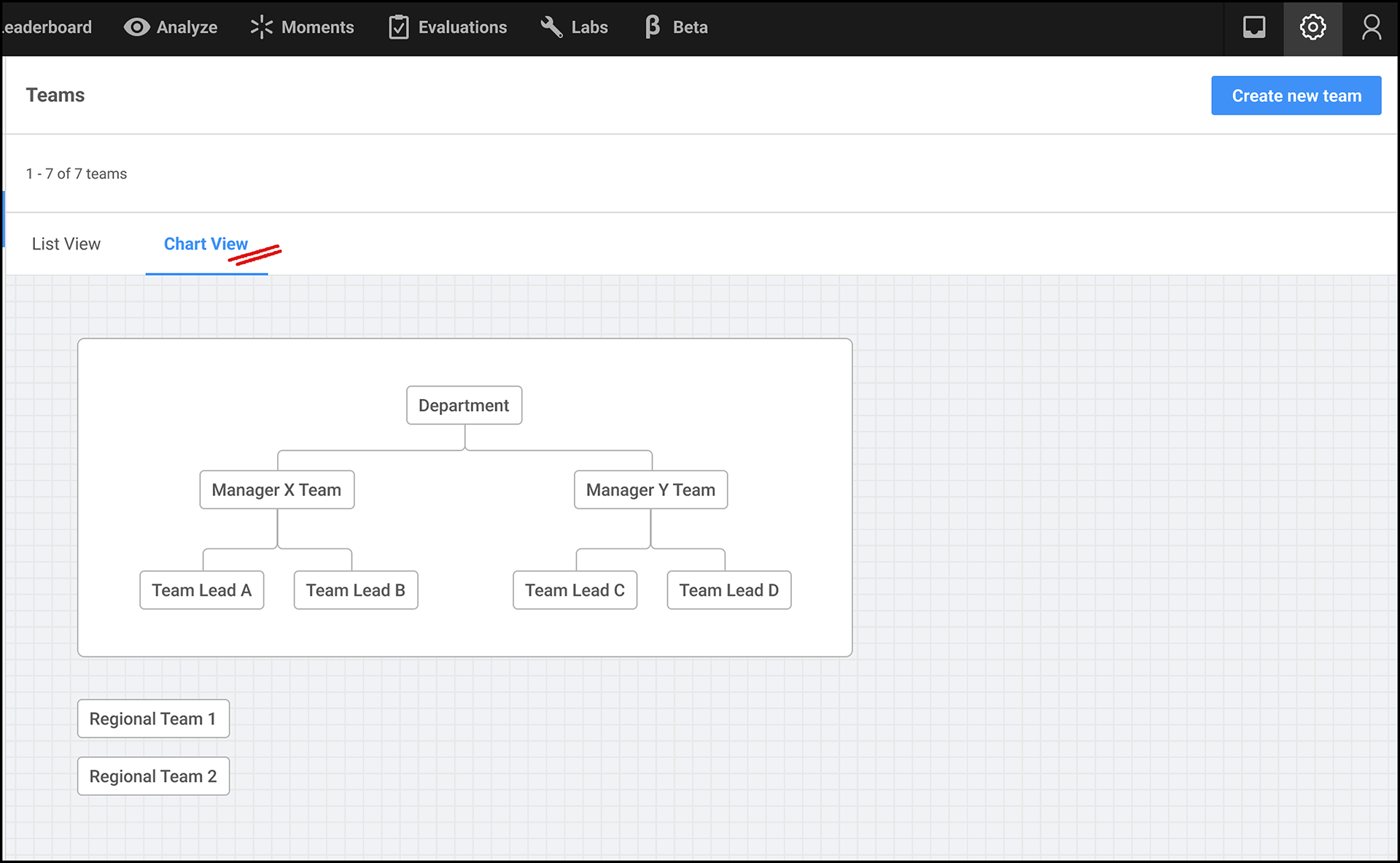Click the Evaluations checklist icon
Screen dimensions: 1400x863
pos(398,27)
